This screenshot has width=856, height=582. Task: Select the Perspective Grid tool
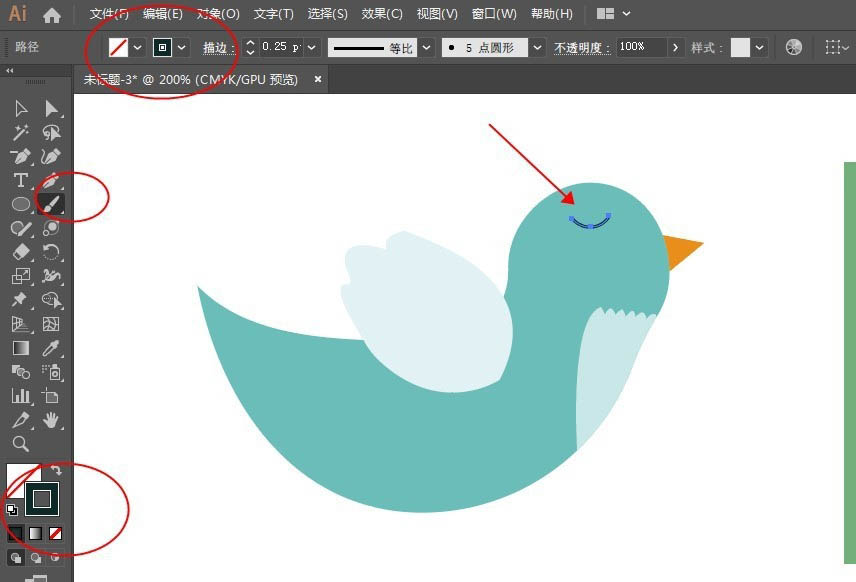[x=21, y=324]
